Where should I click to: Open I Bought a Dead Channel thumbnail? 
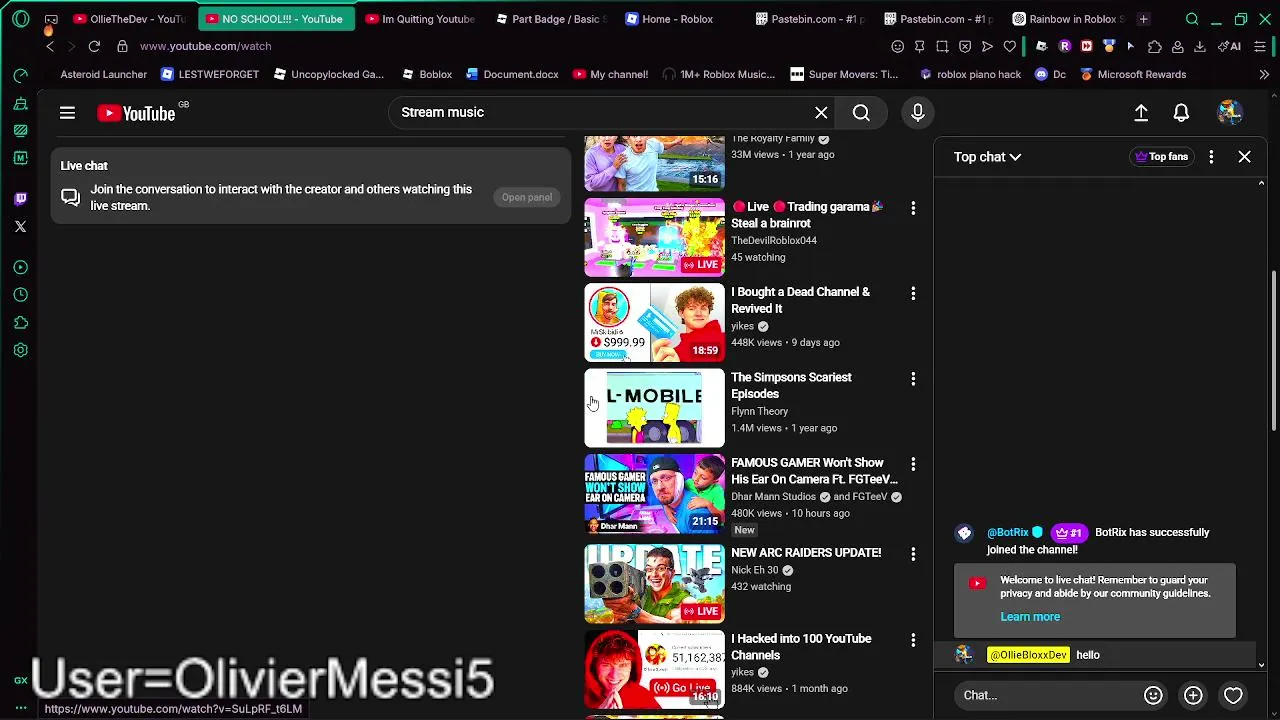pos(654,323)
